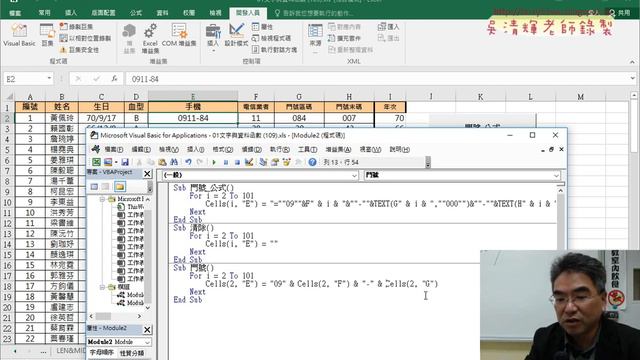Image resolution: width=640 pixels, height=360 pixels.
Task: Click the formula bar showing 0911-84
Action: (376, 79)
